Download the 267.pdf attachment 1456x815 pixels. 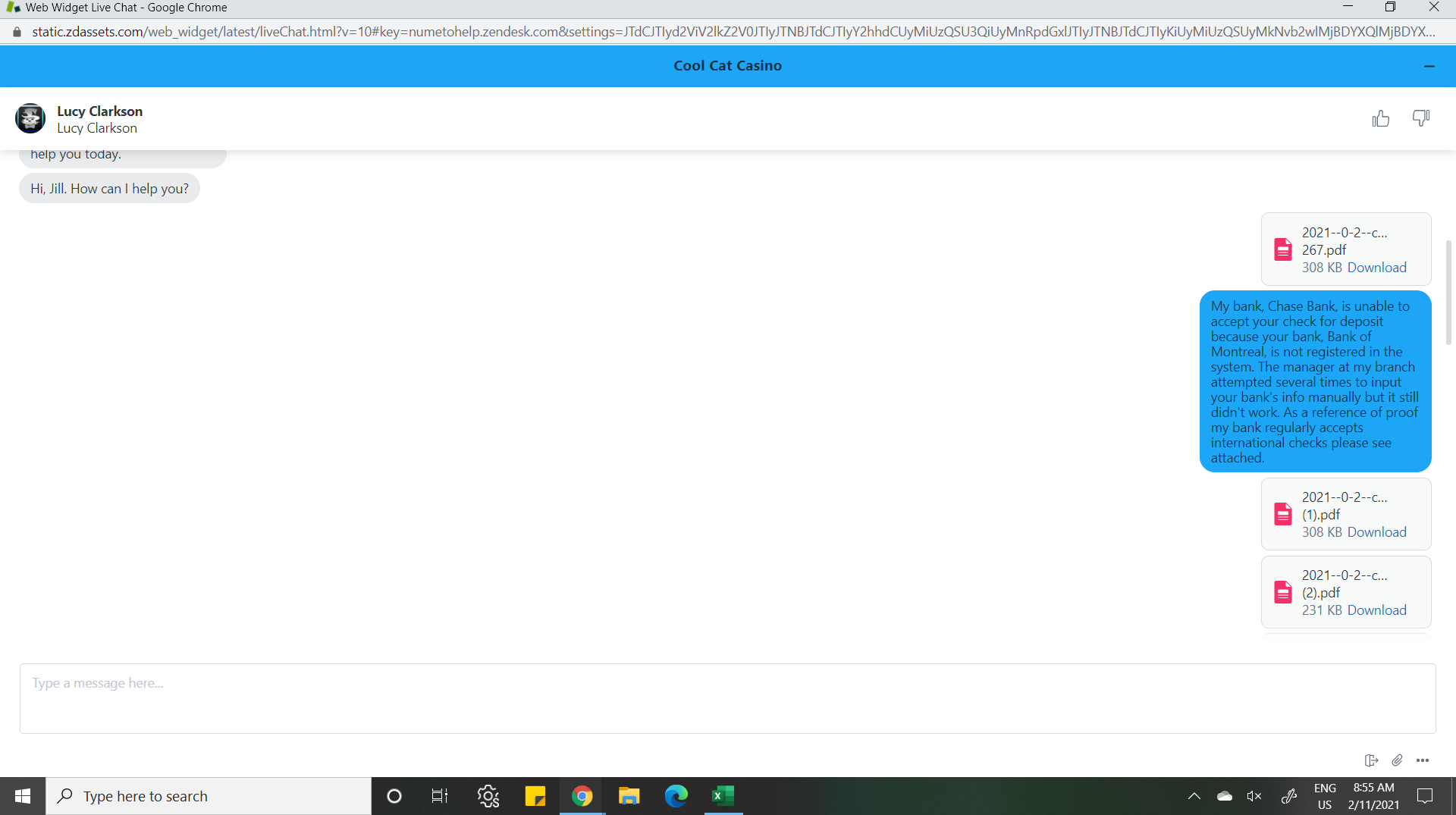1377,268
